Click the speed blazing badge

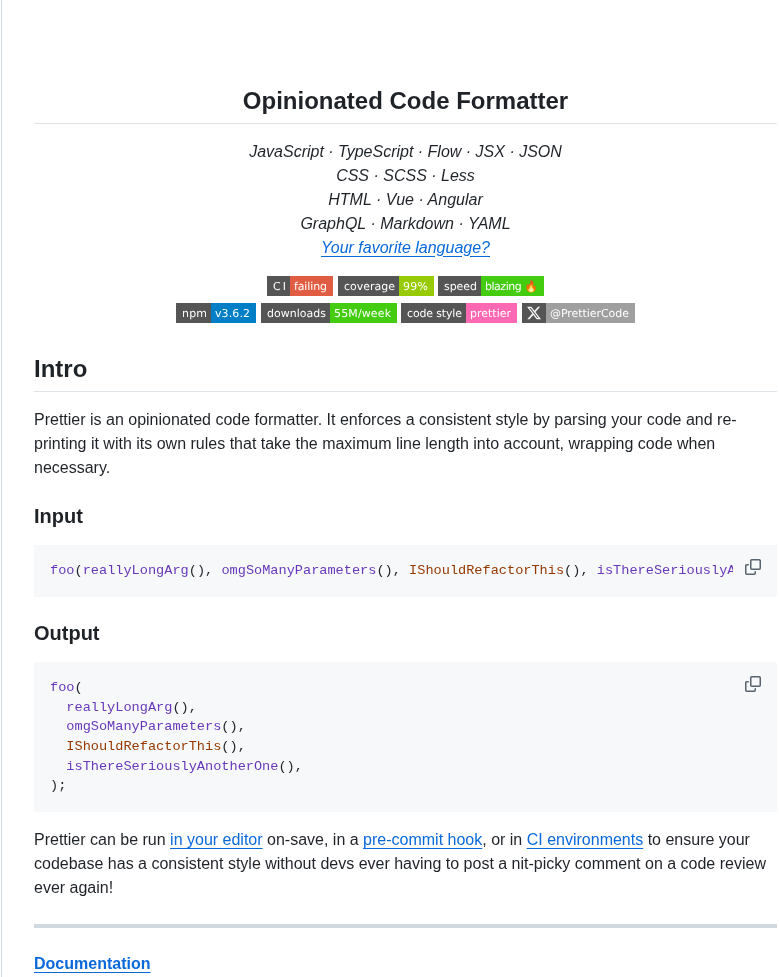coord(490,286)
